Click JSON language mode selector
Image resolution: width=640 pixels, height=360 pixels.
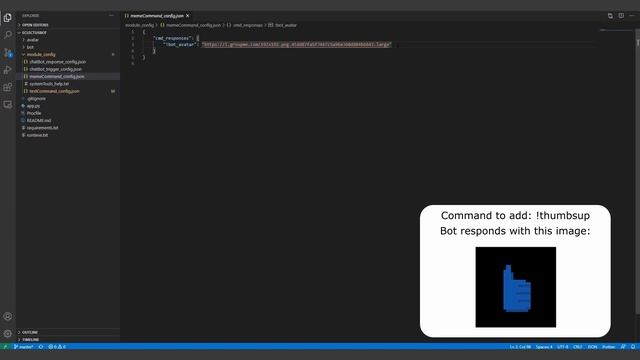click(x=592, y=347)
